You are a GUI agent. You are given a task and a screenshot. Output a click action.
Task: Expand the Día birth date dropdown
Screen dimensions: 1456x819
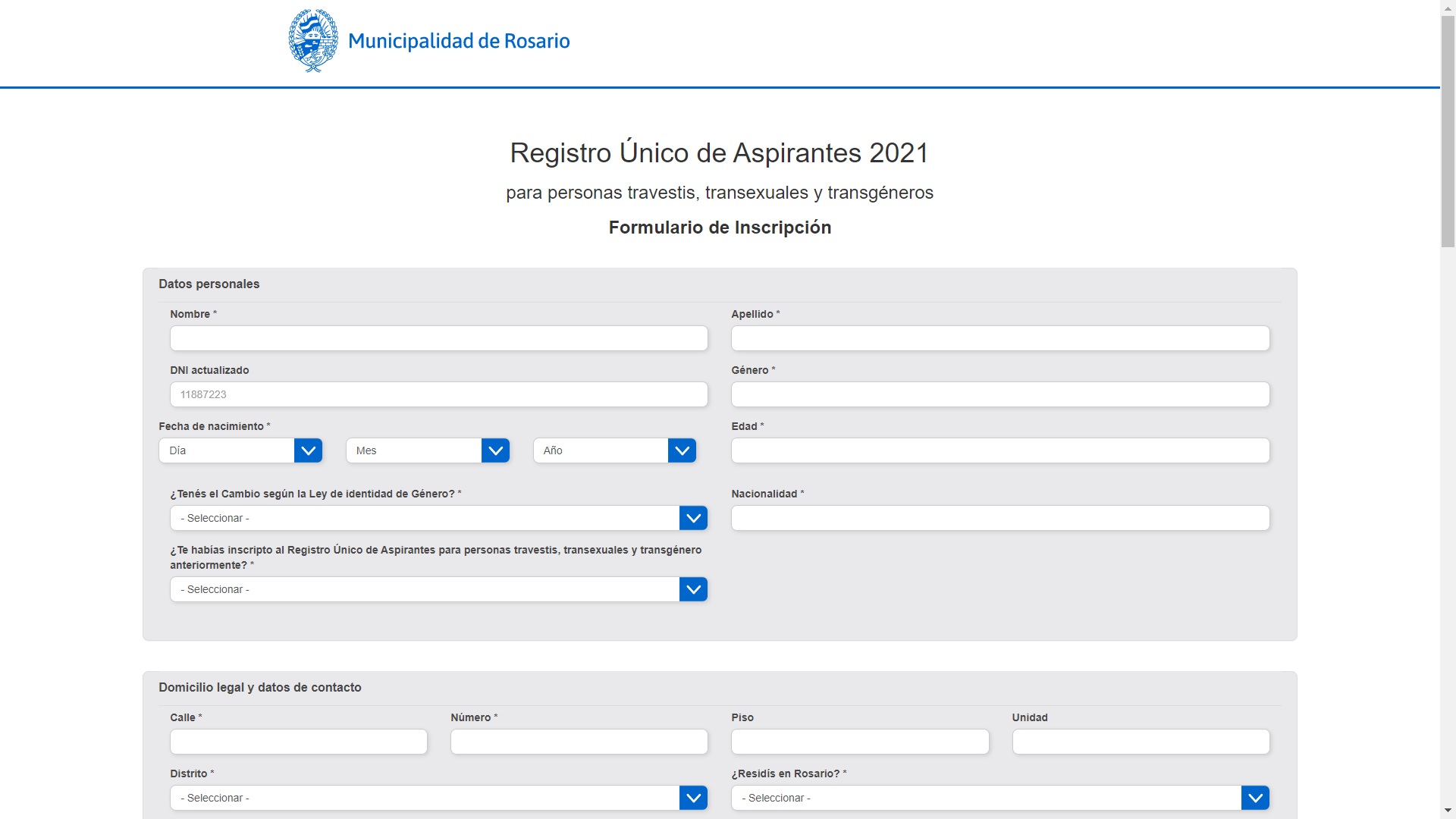pos(240,450)
